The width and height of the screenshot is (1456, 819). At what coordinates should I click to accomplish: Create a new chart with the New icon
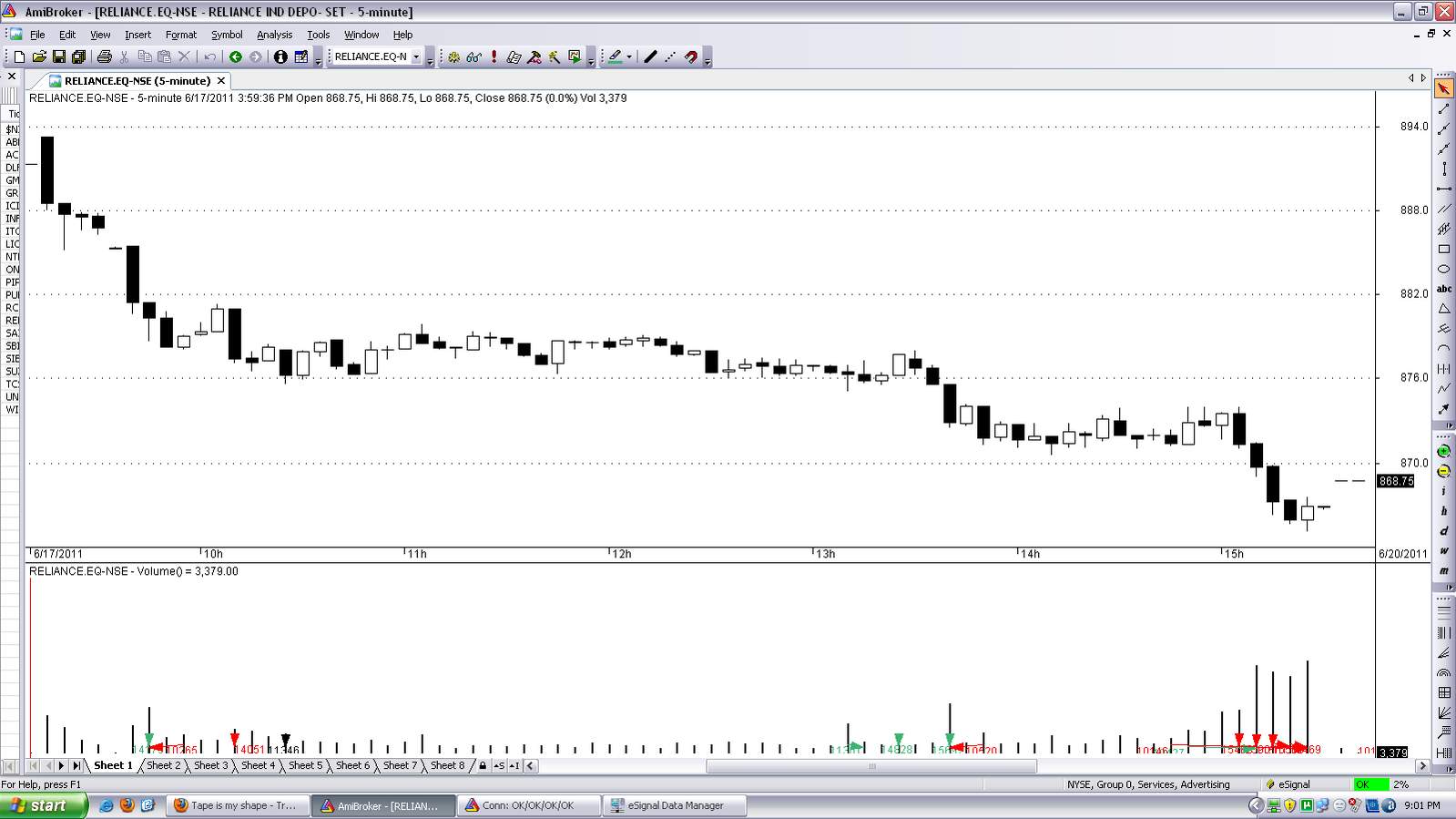point(19,56)
